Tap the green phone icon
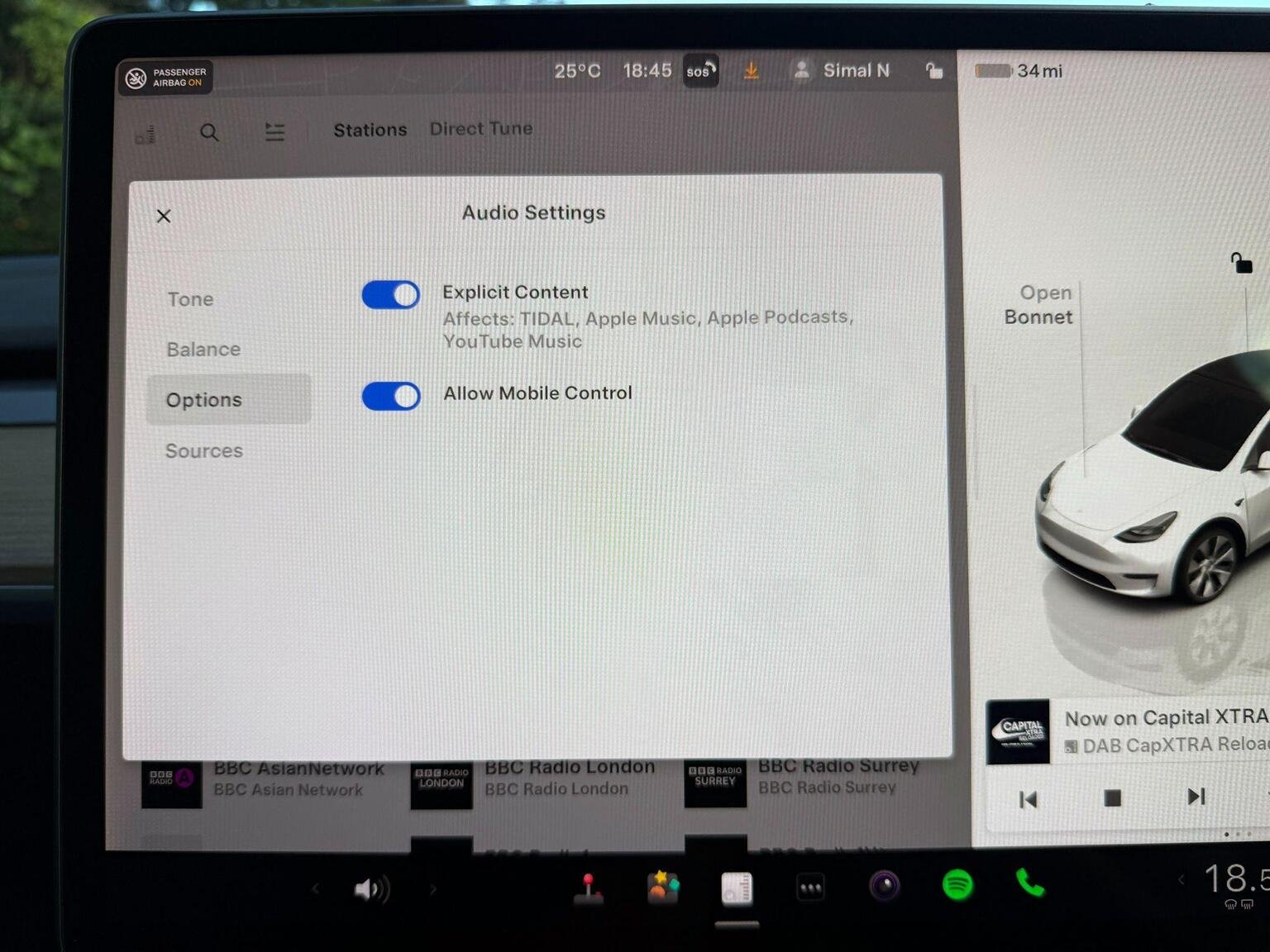Screen dimensions: 1270x952 (x=1029, y=884)
